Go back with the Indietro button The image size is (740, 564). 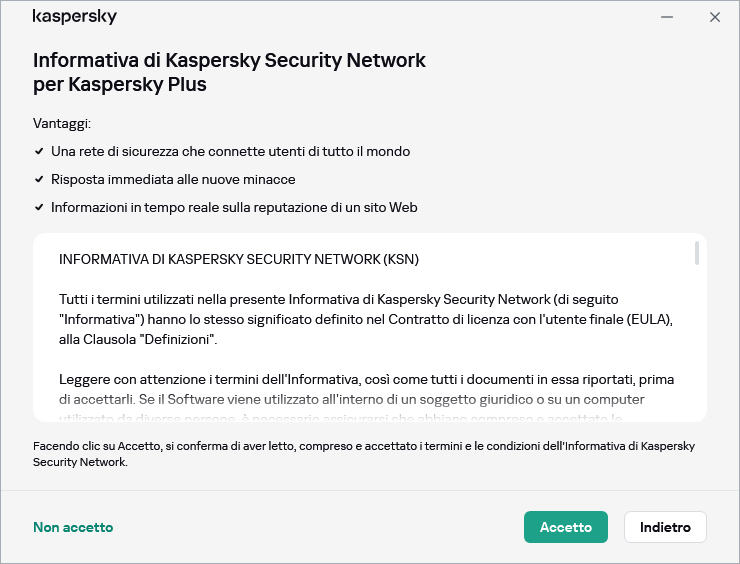click(665, 527)
